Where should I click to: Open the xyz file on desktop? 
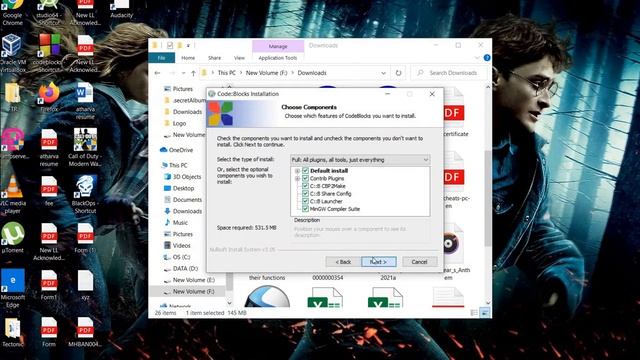tap(85, 286)
